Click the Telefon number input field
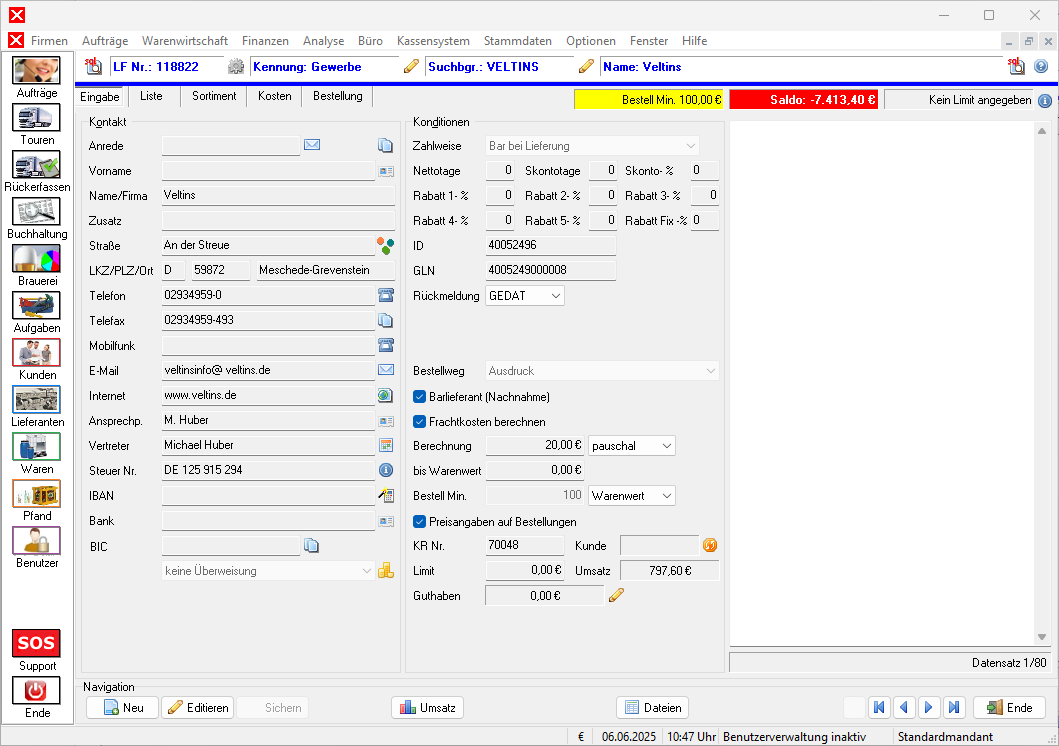 pos(267,296)
